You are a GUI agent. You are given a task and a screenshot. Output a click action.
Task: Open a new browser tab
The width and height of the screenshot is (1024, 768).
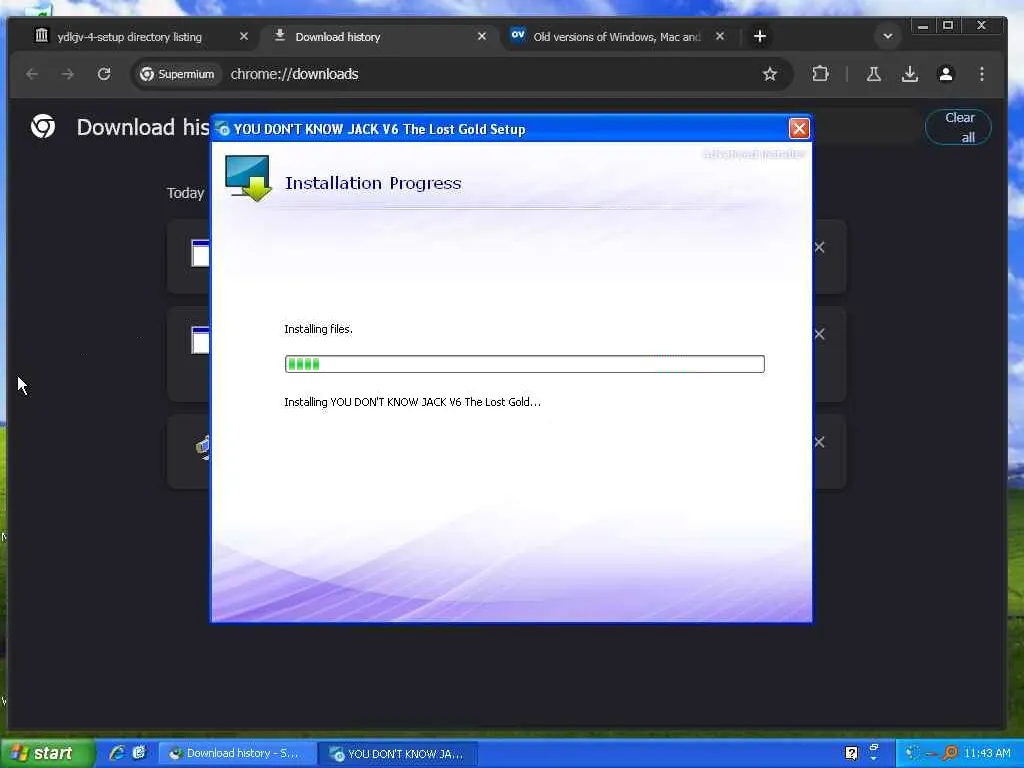[x=760, y=37]
